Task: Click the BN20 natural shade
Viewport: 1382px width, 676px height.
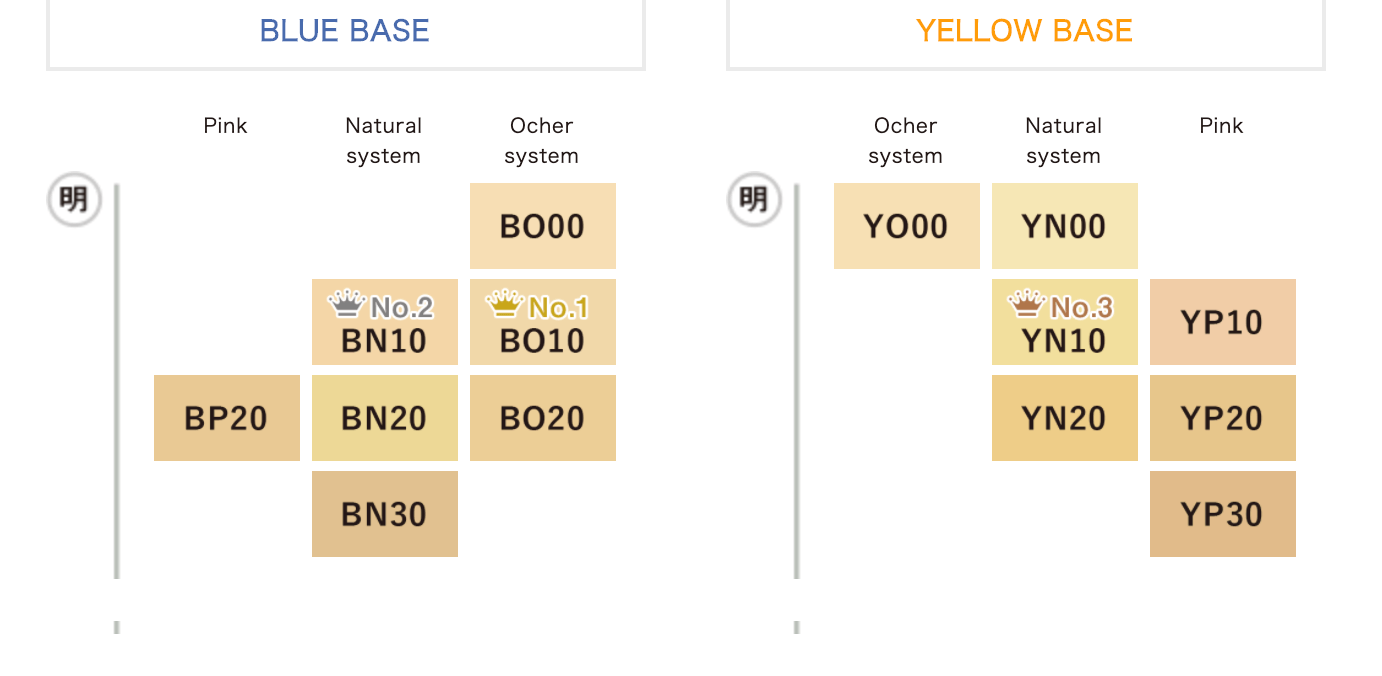Action: (384, 418)
